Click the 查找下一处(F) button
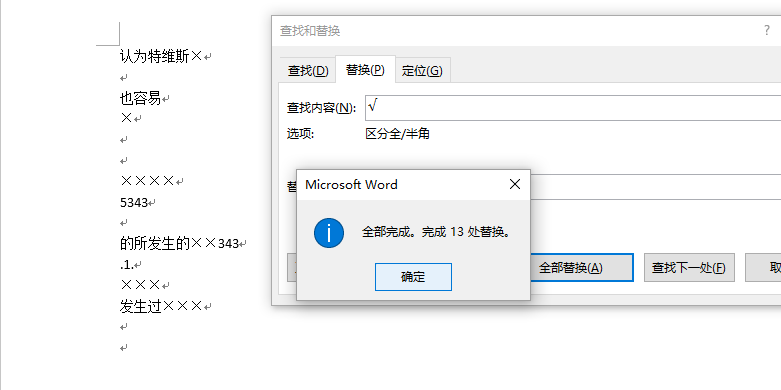Viewport: 781px width, 390px height. [x=689, y=268]
